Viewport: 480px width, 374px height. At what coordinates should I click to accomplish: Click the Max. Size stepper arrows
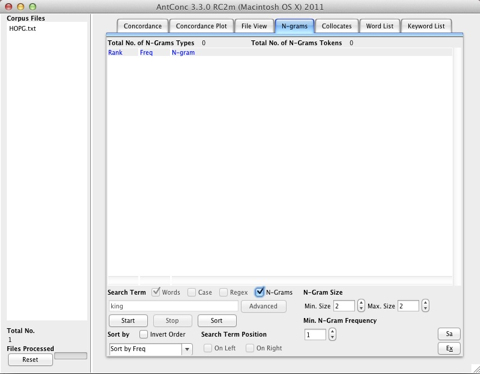[x=425, y=305]
